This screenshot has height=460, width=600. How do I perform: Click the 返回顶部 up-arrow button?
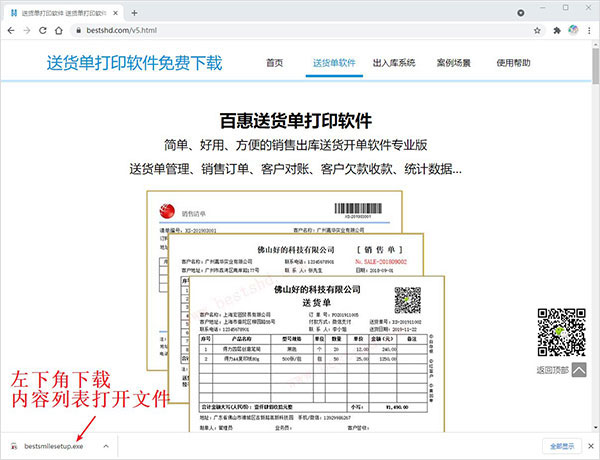tap(579, 370)
